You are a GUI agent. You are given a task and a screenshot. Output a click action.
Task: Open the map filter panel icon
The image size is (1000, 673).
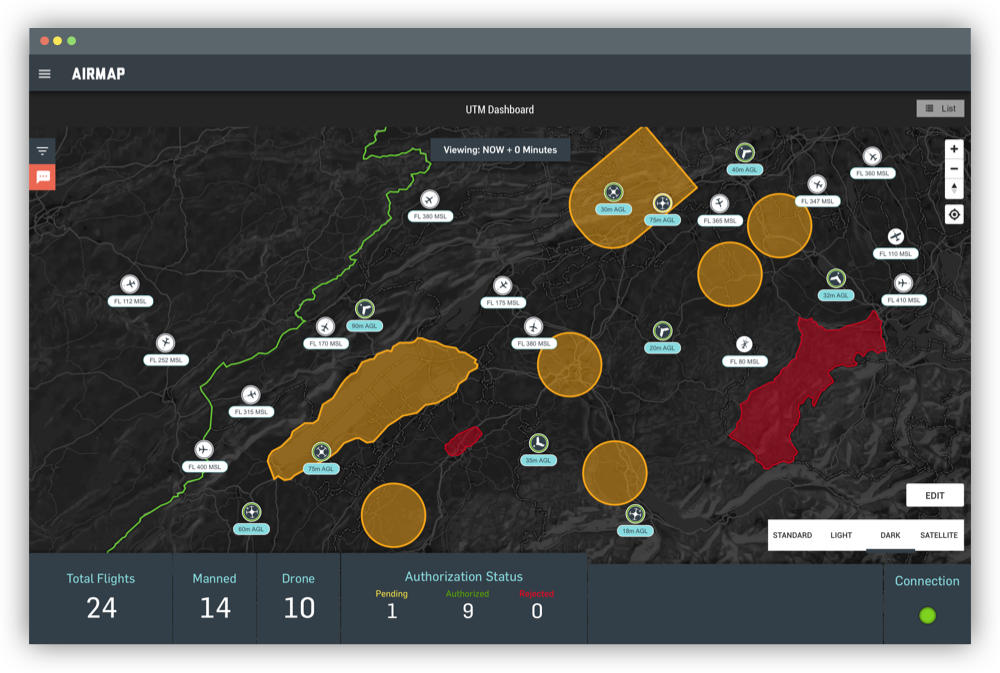42,151
